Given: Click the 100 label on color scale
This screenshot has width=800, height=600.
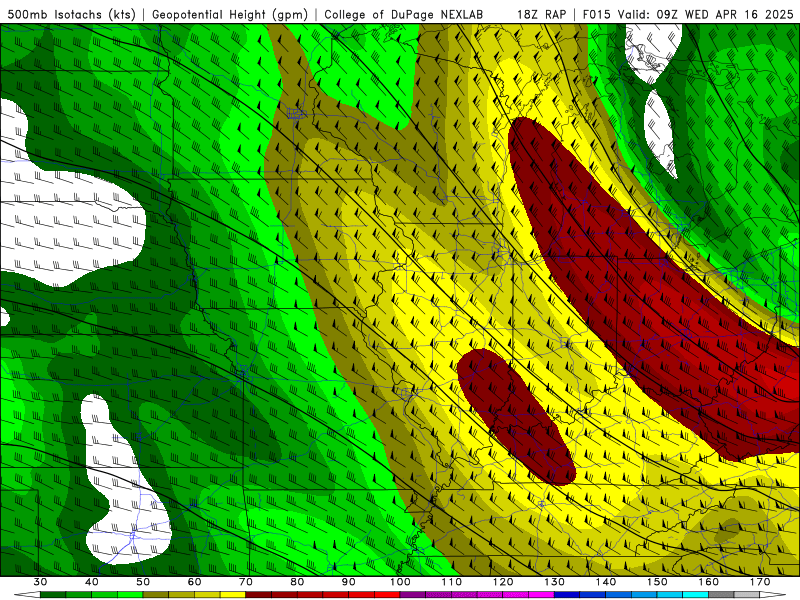Looking at the screenshot, I should point(401,582).
